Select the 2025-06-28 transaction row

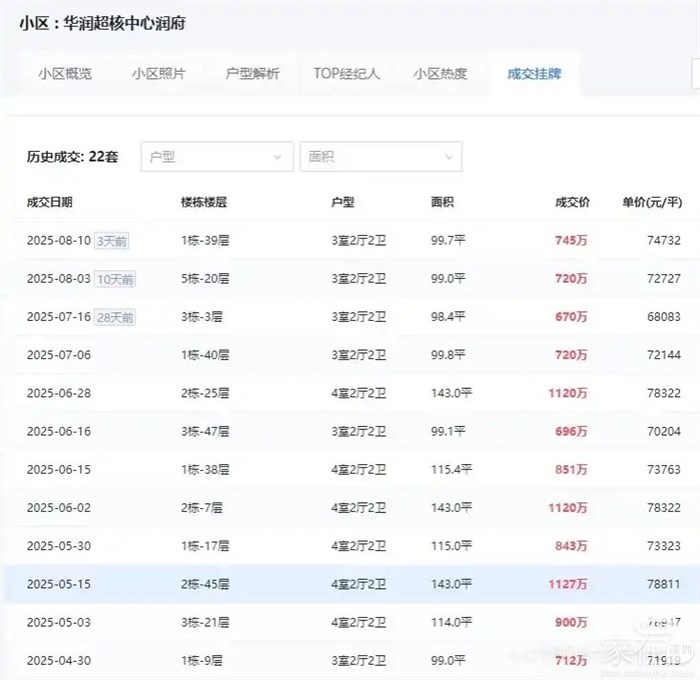tap(350, 393)
